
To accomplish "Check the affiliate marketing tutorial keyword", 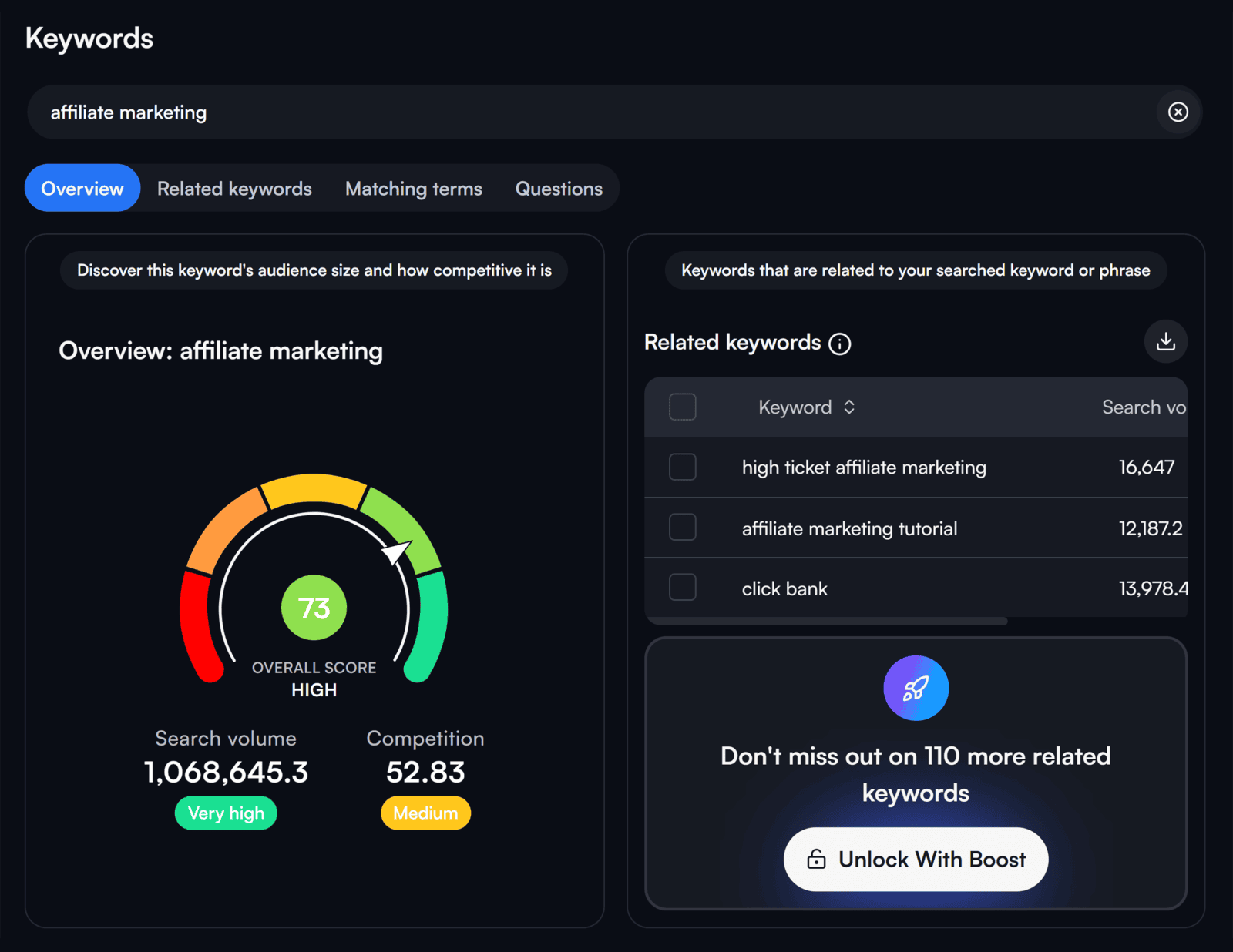I will (682, 528).
